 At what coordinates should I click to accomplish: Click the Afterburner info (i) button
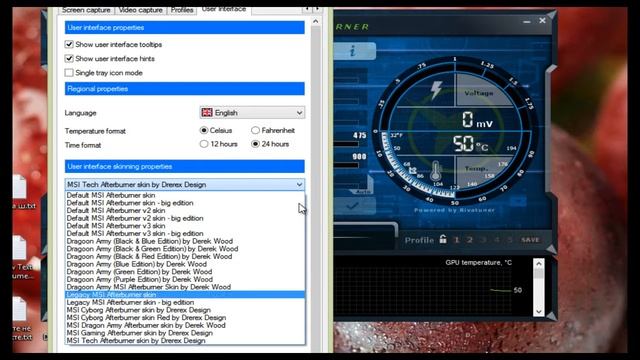353,51
